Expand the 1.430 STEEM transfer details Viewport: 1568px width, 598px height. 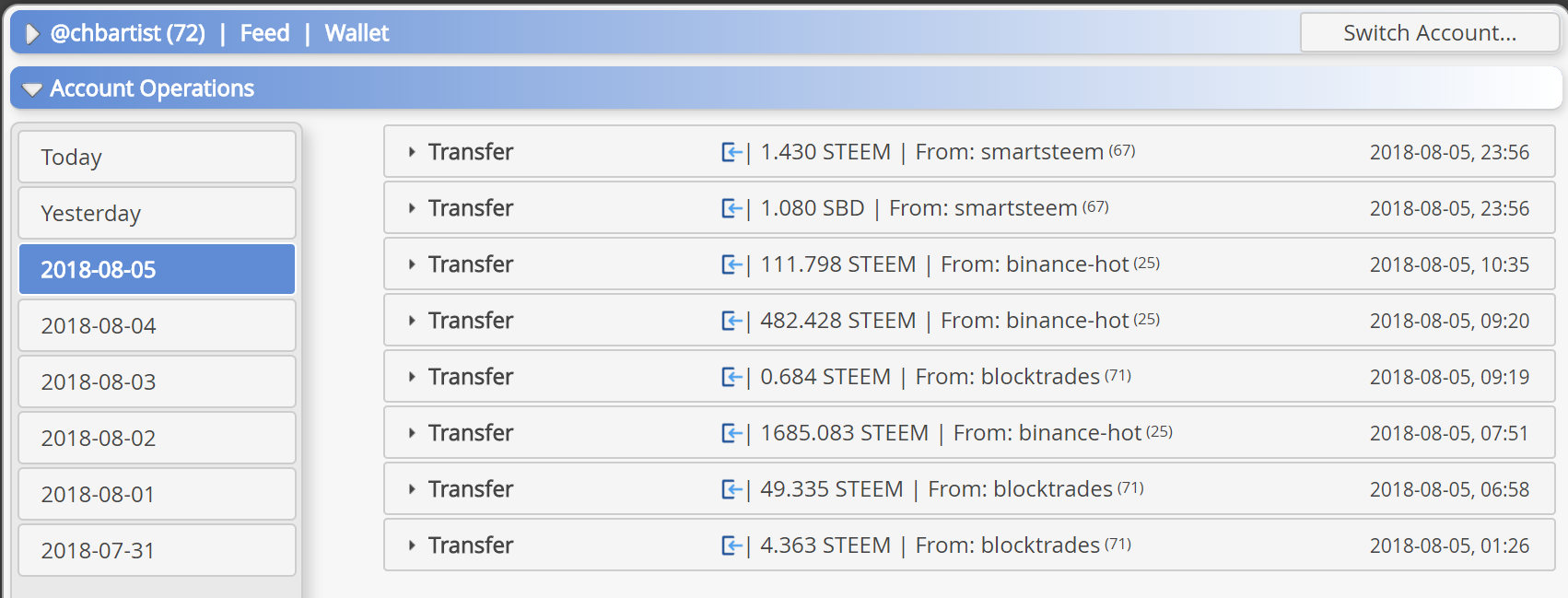point(412,152)
